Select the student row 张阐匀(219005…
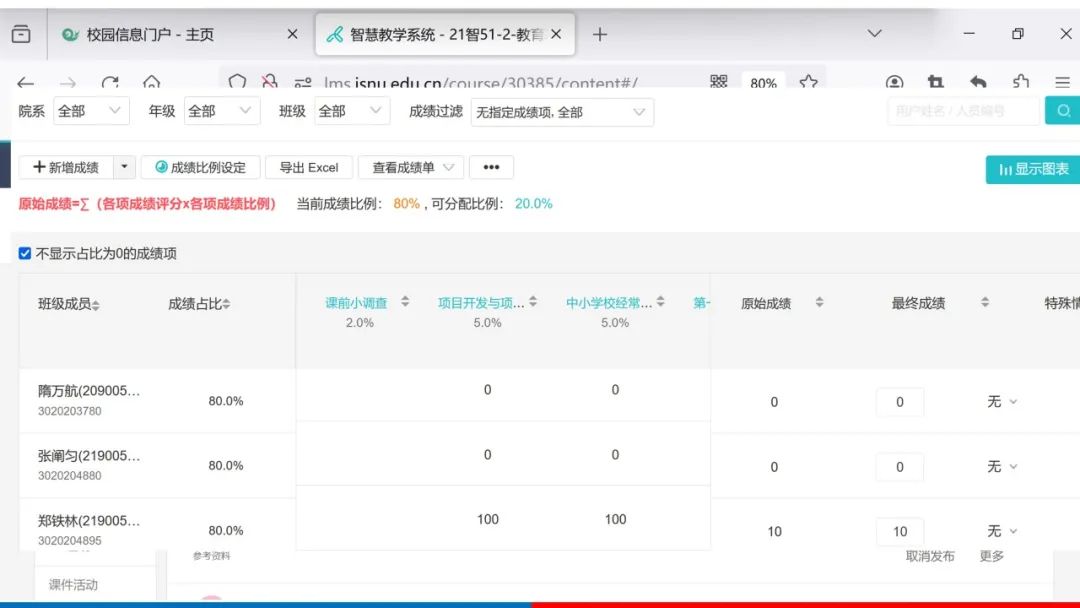1080x608 pixels. click(x=89, y=455)
